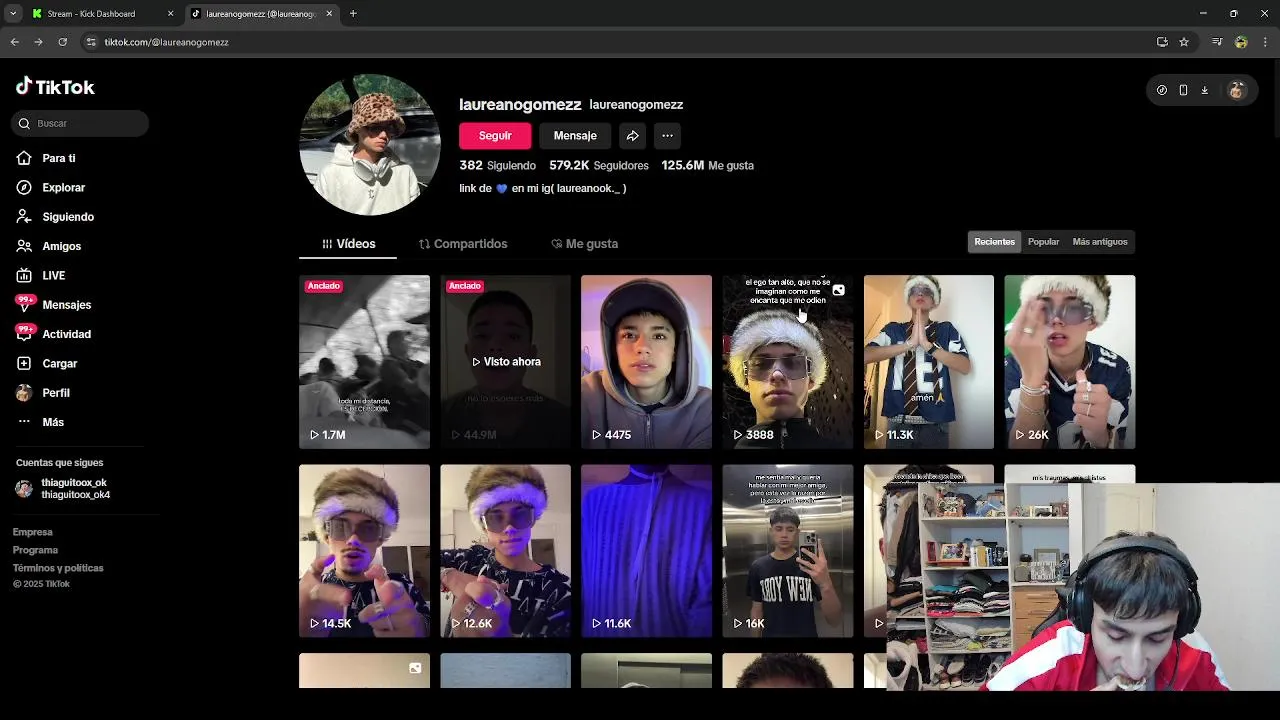1280x720 pixels.
Task: Open the three-dot profile options menu
Action: (667, 136)
